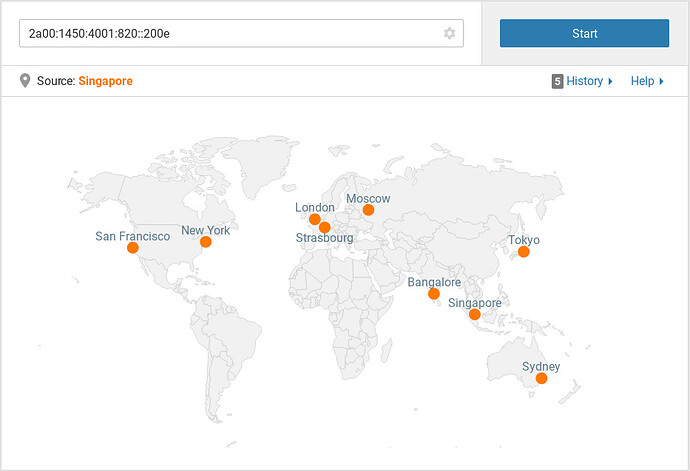Click the blue Start button

[x=584, y=33]
